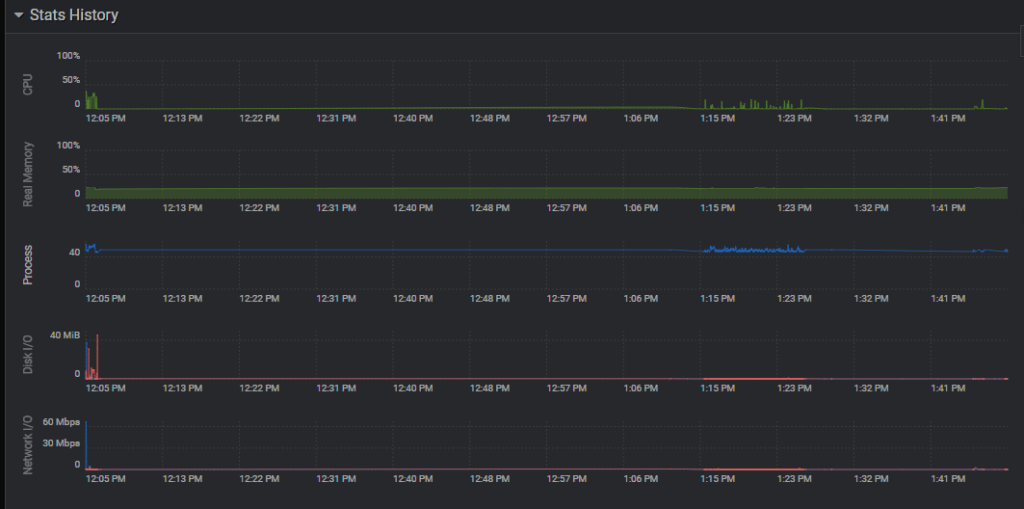Click 1:23 PM under the Process chart
1024x509 pixels.
point(795,298)
